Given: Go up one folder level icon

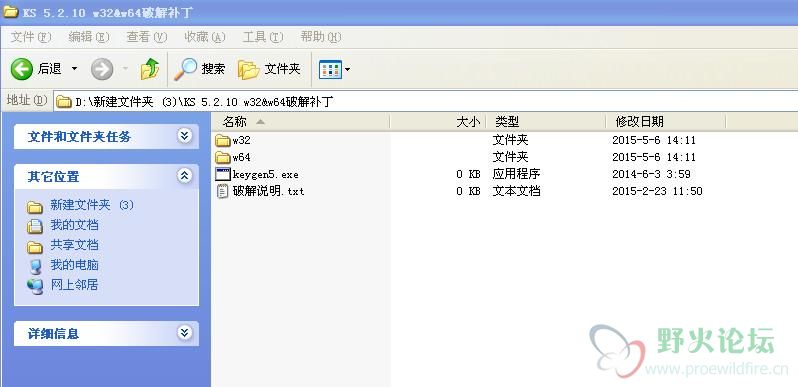Looking at the screenshot, I should pos(150,69).
